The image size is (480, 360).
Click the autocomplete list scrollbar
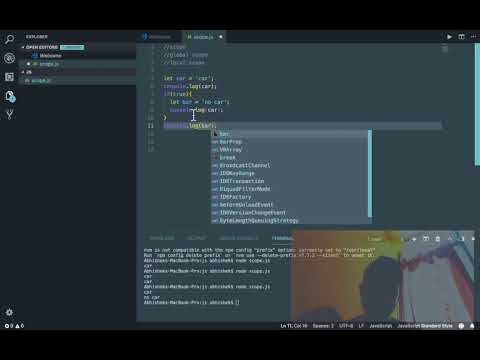[370, 173]
